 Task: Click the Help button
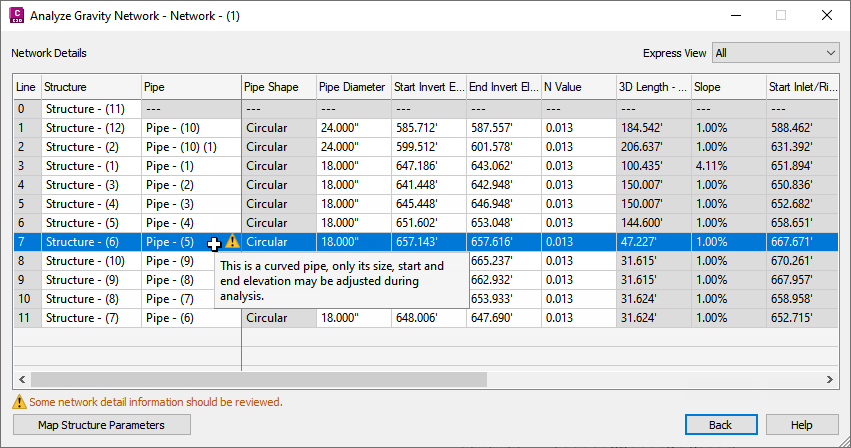802,425
